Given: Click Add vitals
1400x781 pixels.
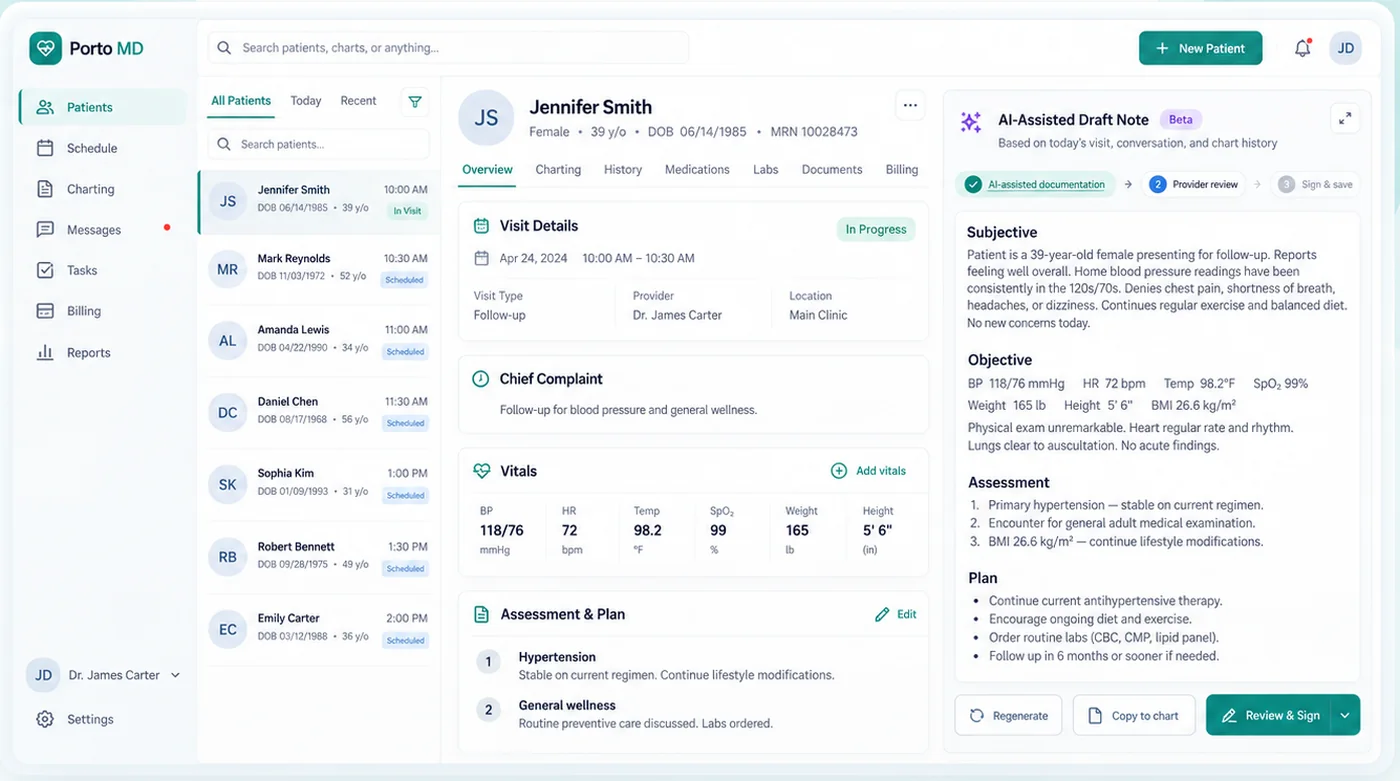Looking at the screenshot, I should pyautogui.click(x=869, y=471).
